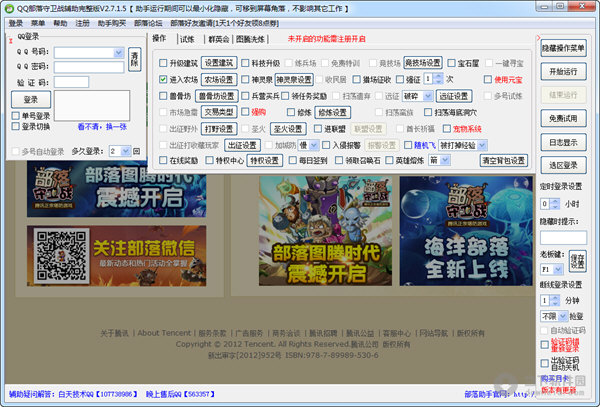Image resolution: width=600 pixels, height=407 pixels.
Task: Open the 注册 menu
Action: (x=82, y=23)
